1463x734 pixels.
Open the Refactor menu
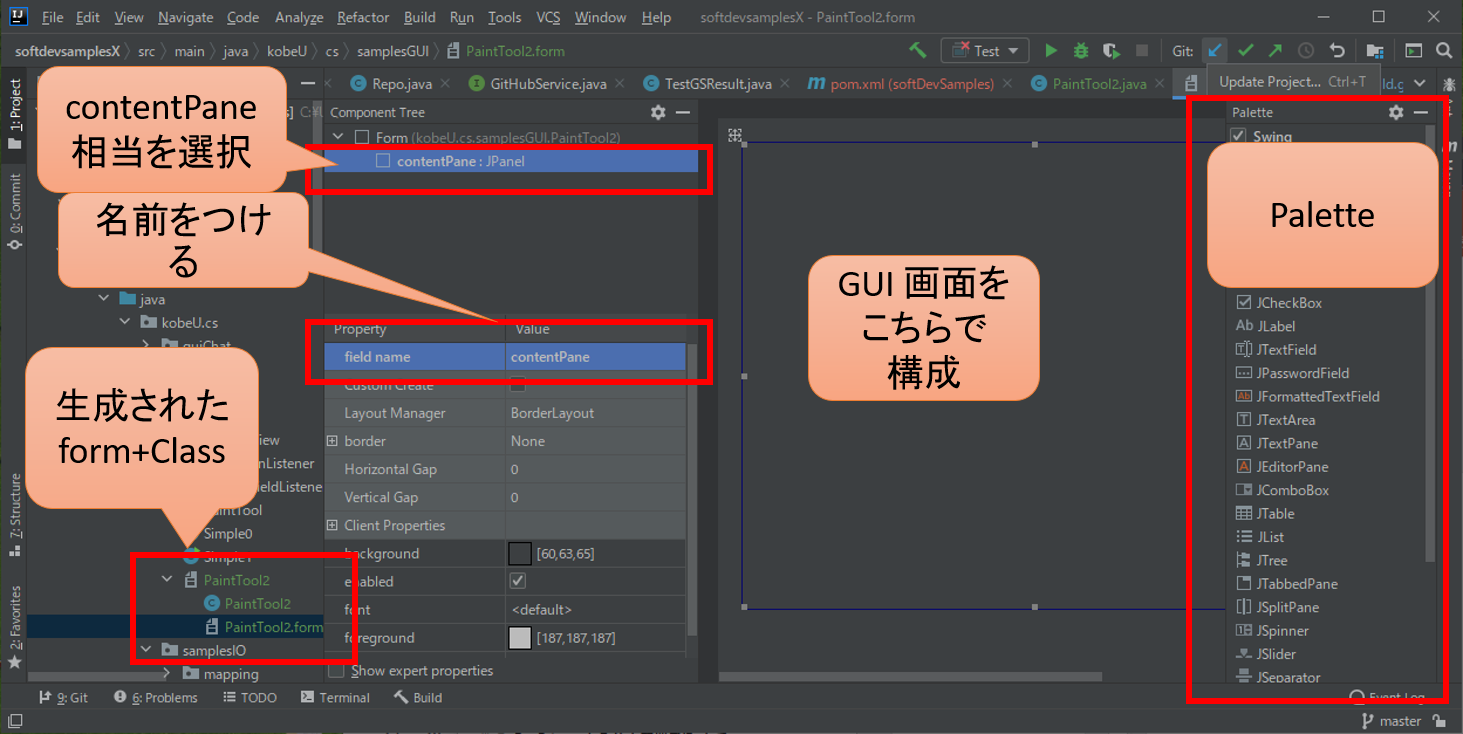tap(363, 18)
